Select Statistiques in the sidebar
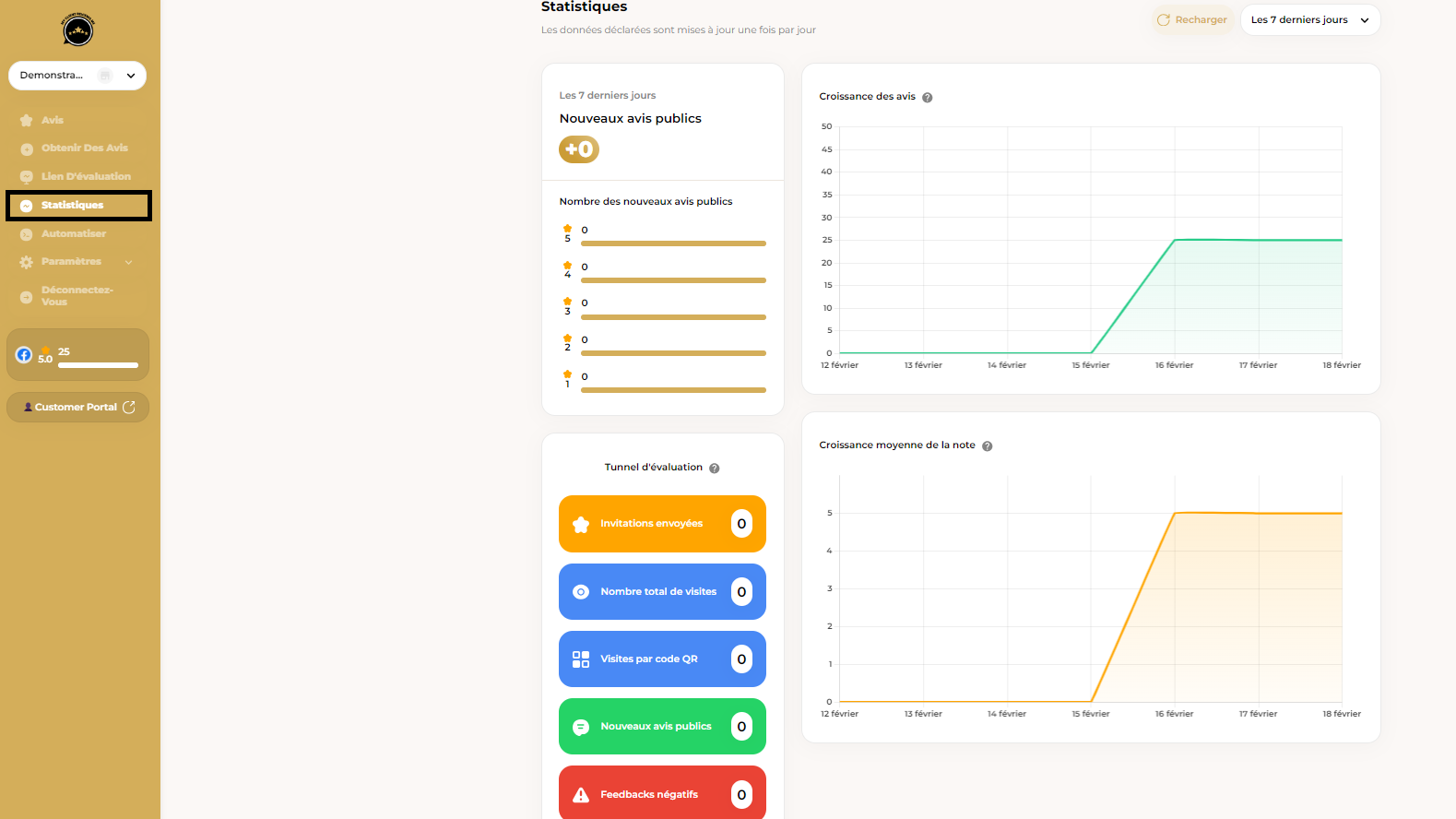The image size is (1456, 819). tap(78, 206)
